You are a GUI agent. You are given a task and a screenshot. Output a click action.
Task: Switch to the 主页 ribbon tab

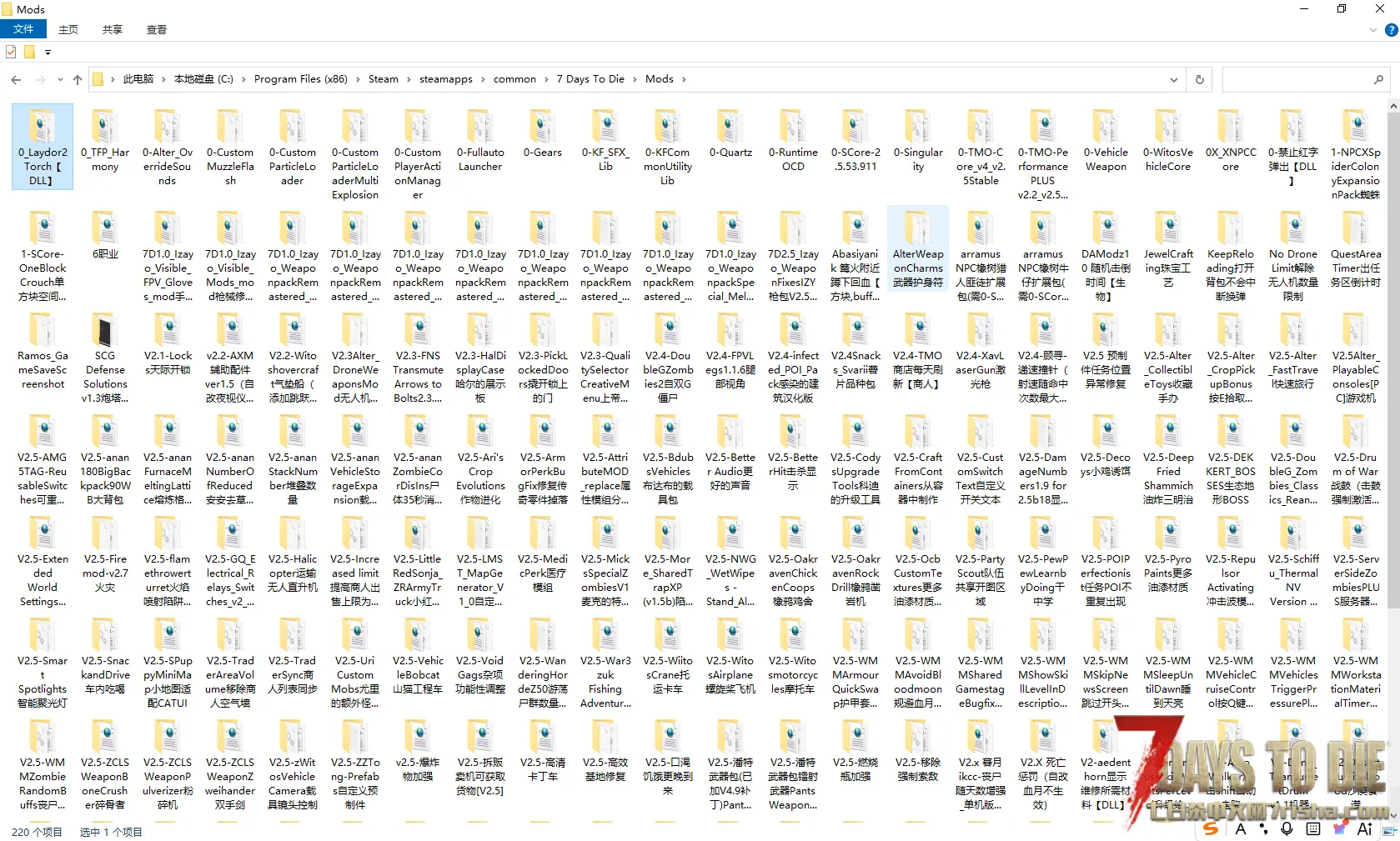click(x=68, y=29)
